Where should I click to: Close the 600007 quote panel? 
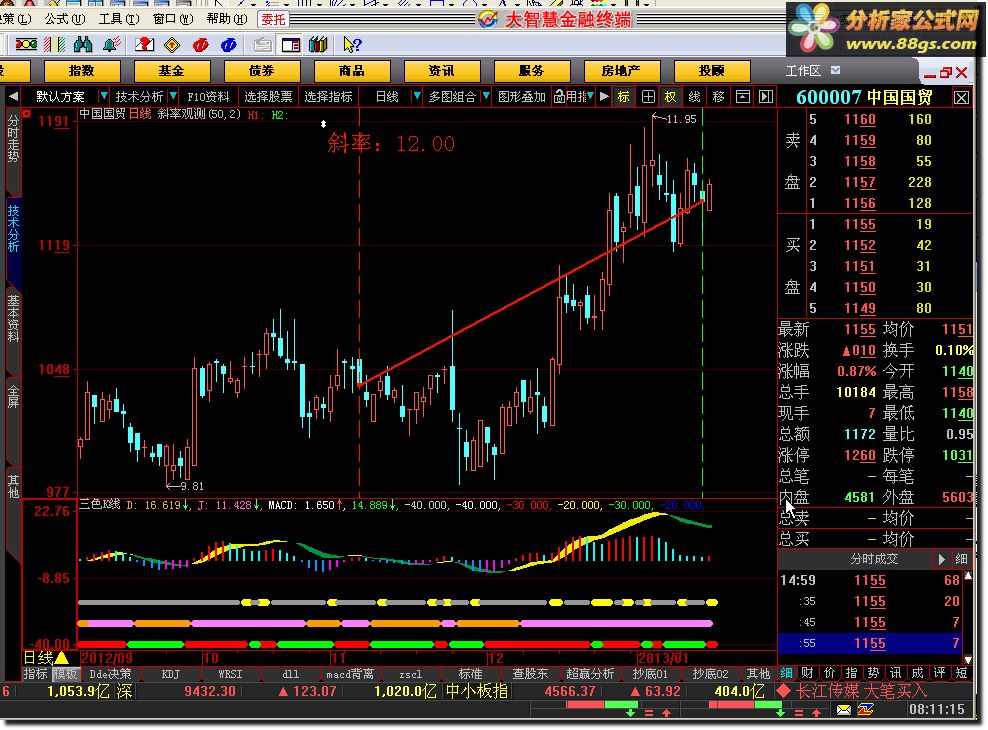coord(962,98)
